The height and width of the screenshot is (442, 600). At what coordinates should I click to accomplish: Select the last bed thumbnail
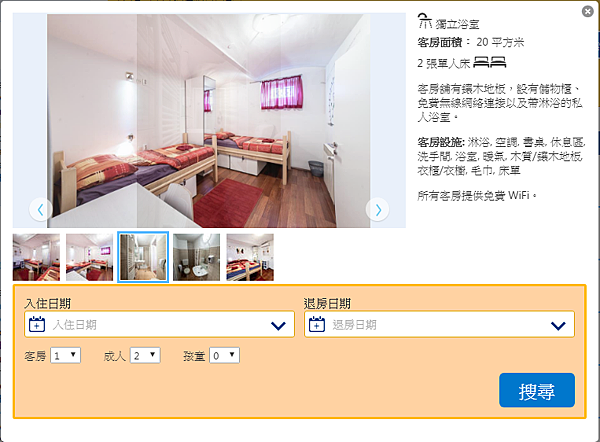(250, 257)
